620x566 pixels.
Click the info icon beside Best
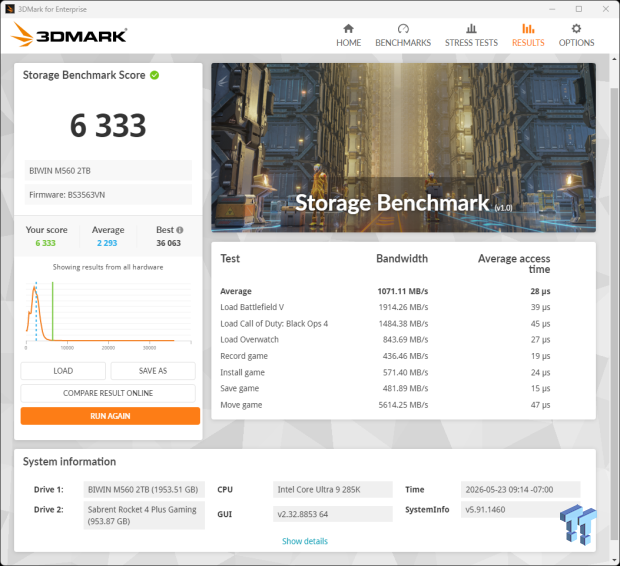pos(180,230)
